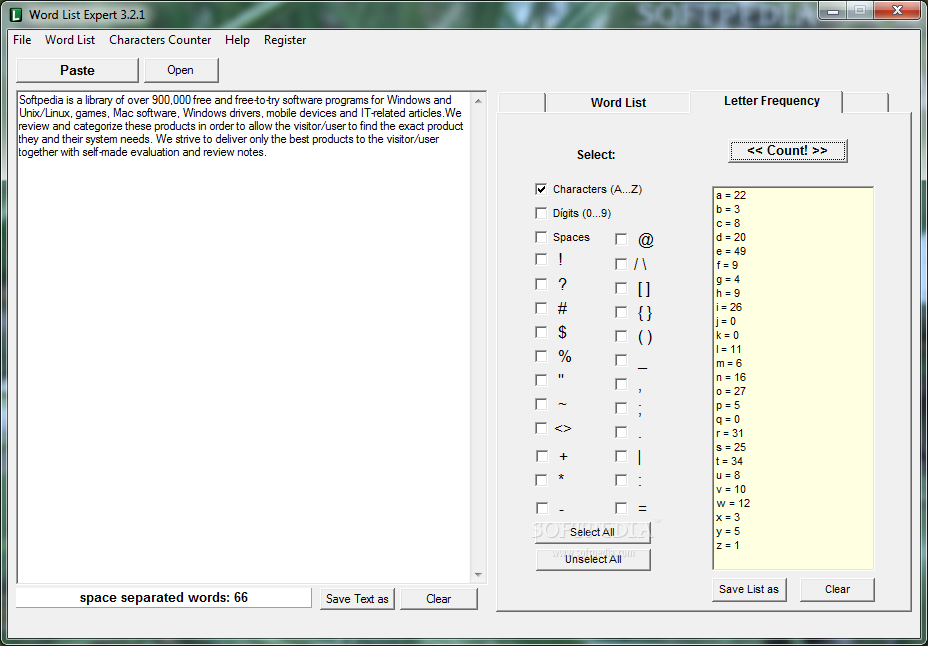Click the blank tab left of Word List
Image resolution: width=928 pixels, height=646 pixels.
[521, 103]
